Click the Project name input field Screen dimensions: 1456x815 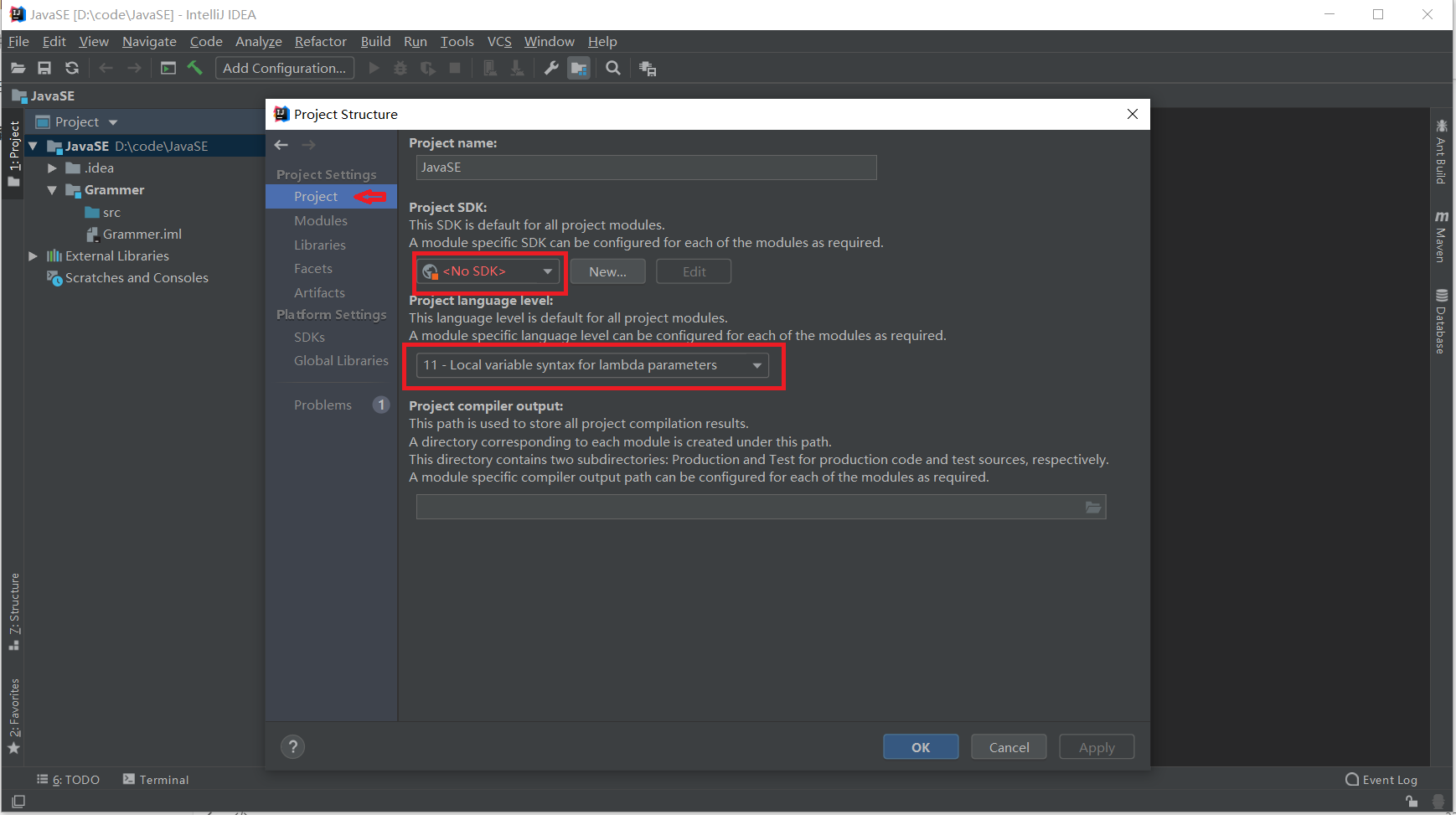tap(646, 168)
